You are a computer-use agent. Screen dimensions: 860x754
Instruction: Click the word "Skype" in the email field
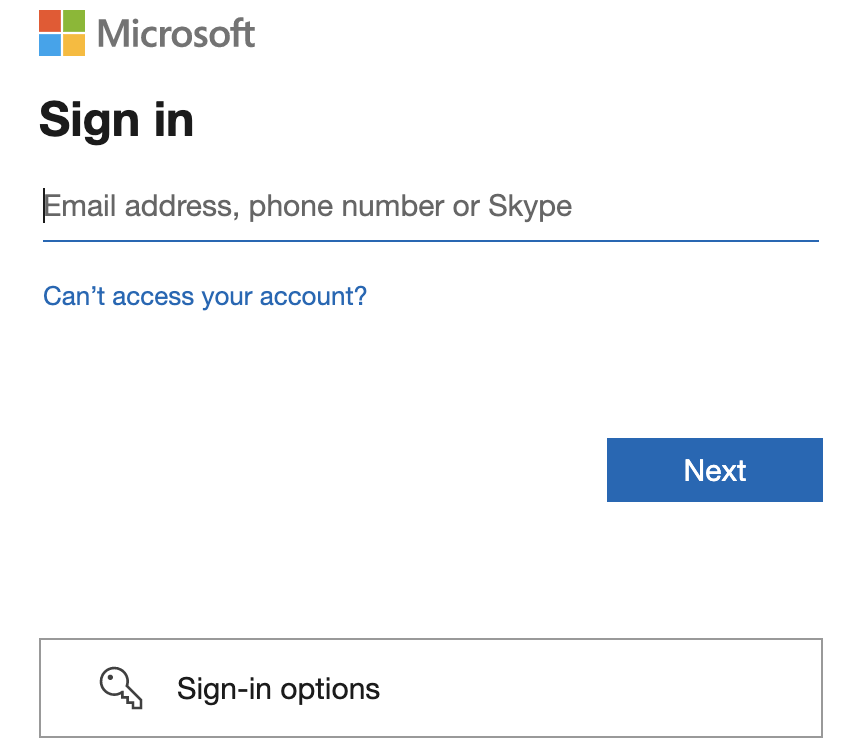[x=530, y=207]
